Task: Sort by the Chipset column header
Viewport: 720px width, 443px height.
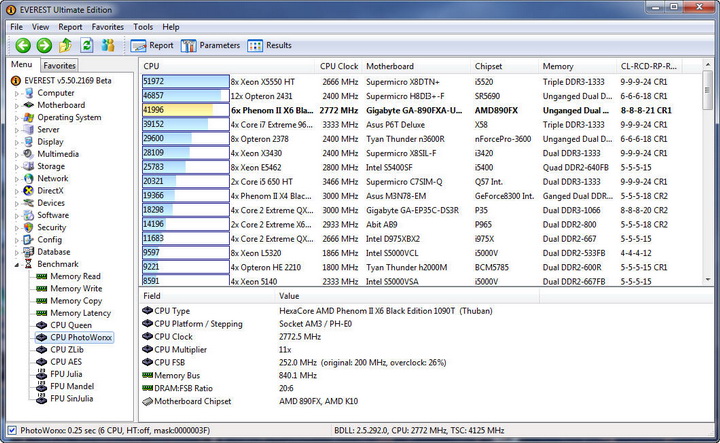Action: tap(504, 66)
